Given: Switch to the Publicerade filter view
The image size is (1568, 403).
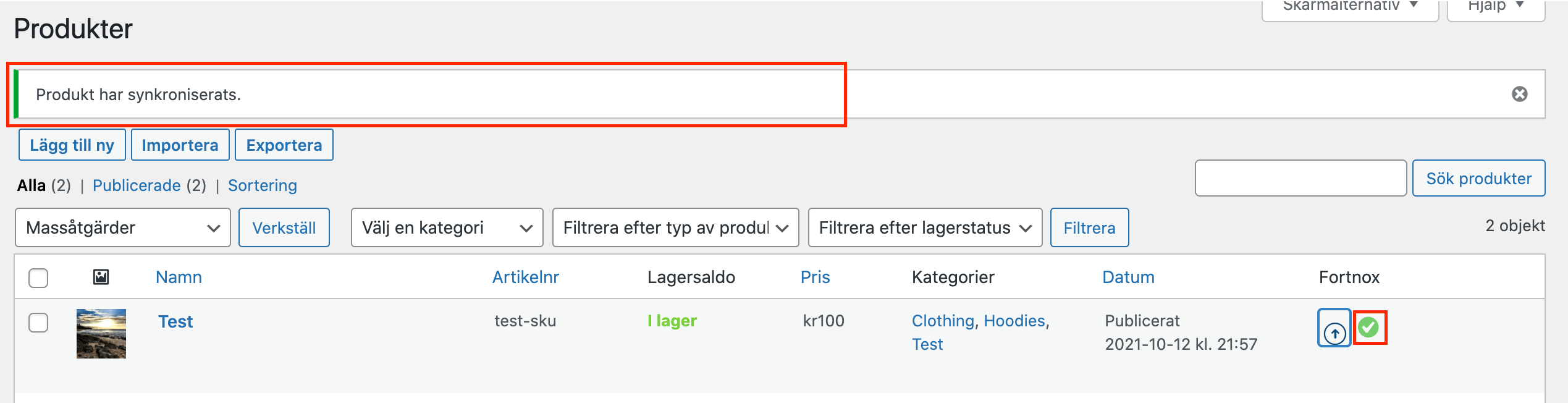Looking at the screenshot, I should (x=137, y=185).
